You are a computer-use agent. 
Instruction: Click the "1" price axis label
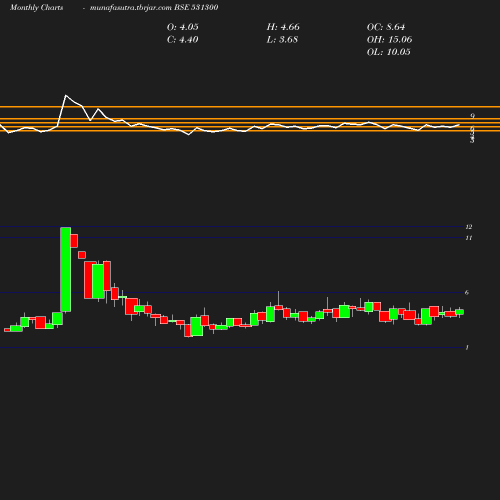pyautogui.click(x=467, y=348)
